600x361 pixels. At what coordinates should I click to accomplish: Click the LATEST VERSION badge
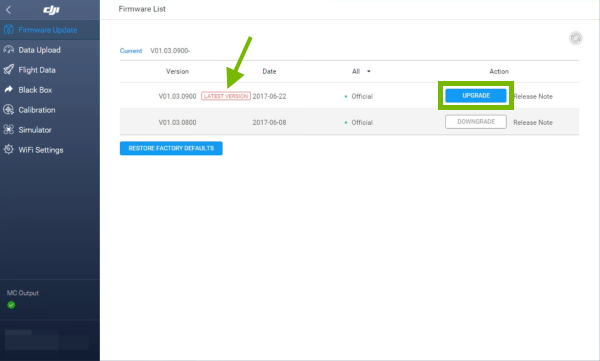[226, 96]
